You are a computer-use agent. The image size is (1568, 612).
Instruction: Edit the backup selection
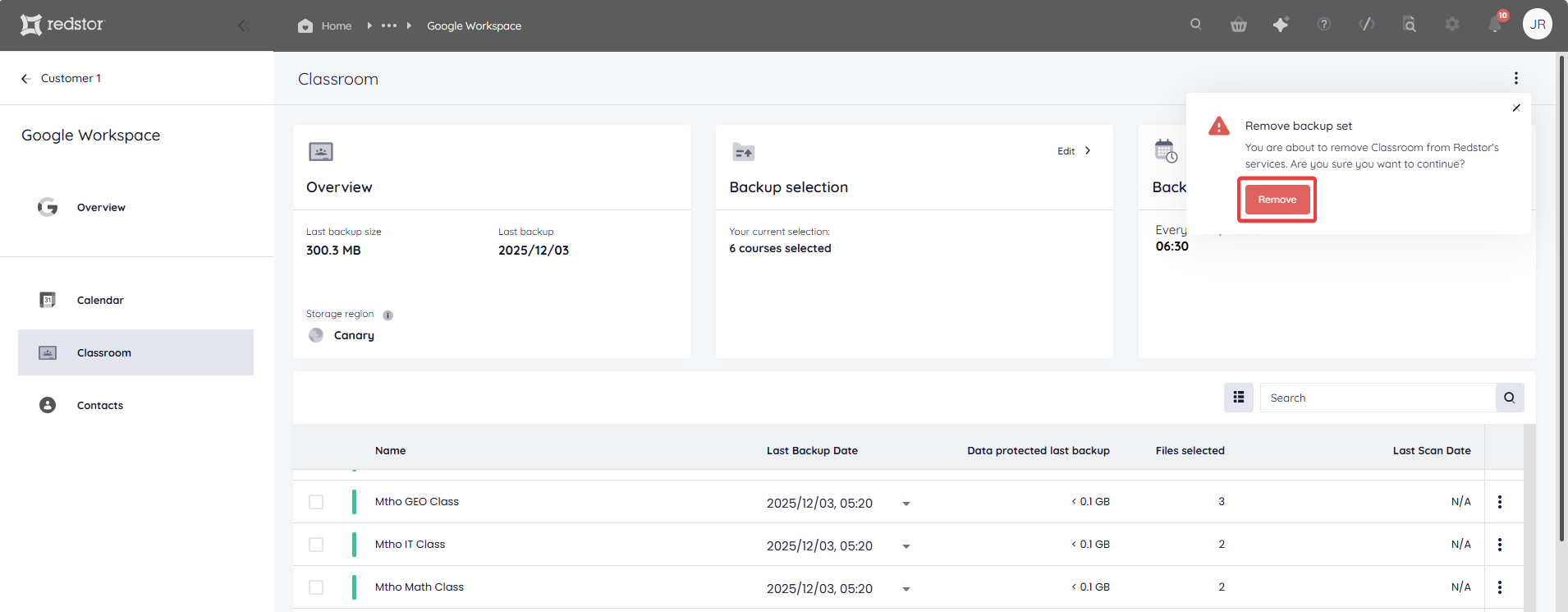[x=1066, y=151]
